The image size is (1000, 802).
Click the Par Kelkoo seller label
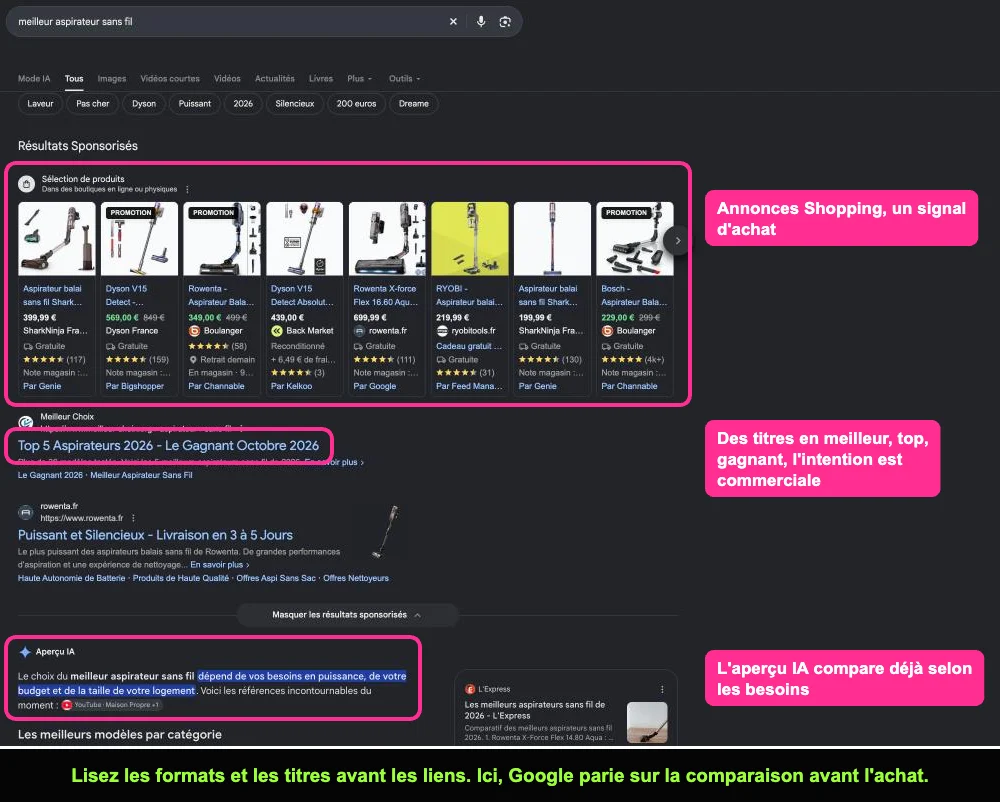(291, 386)
